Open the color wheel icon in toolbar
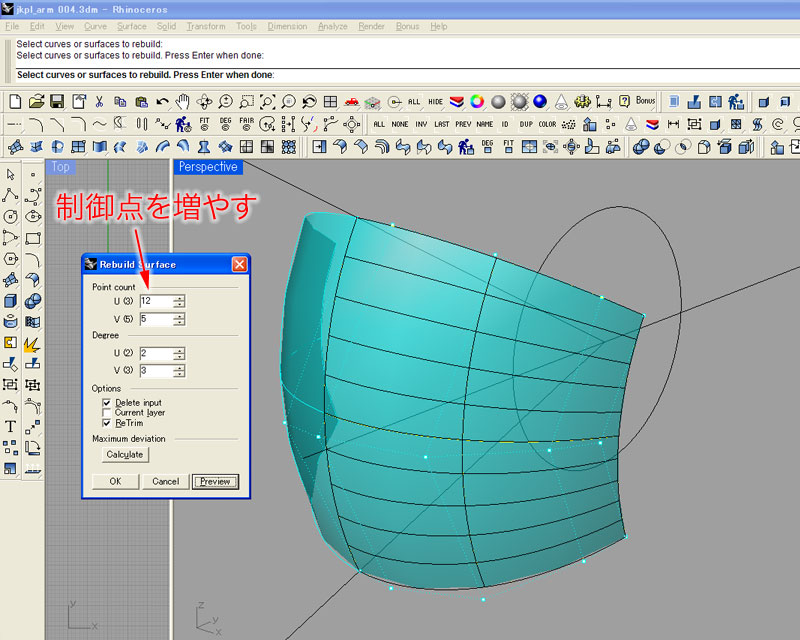 (x=477, y=102)
